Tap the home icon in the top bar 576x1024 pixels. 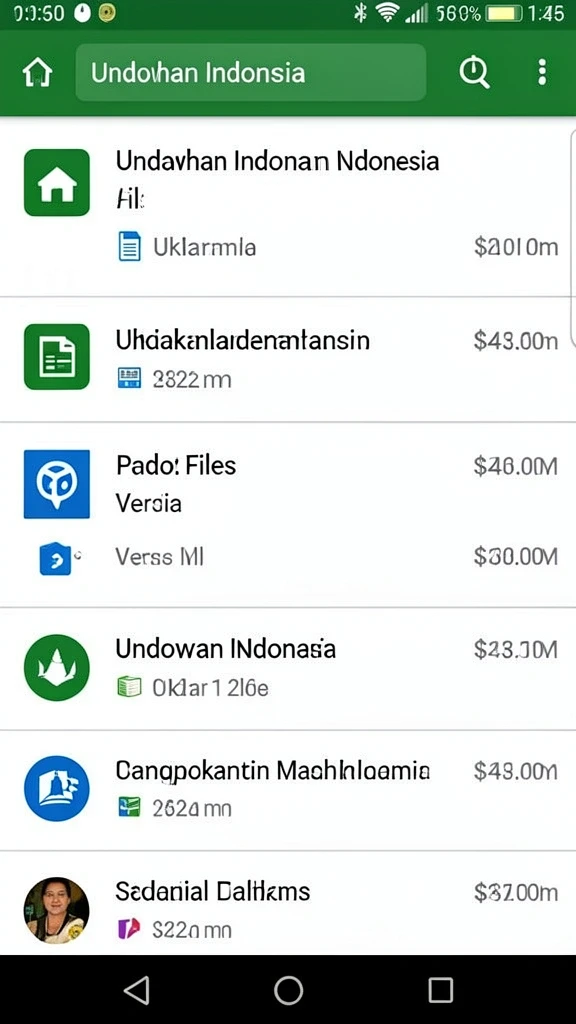pyautogui.click(x=37, y=72)
